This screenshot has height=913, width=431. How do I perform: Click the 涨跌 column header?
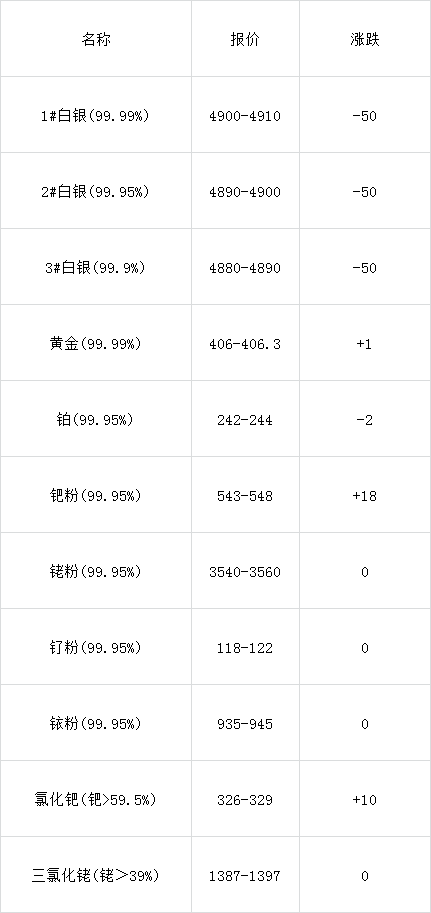[x=365, y=40]
